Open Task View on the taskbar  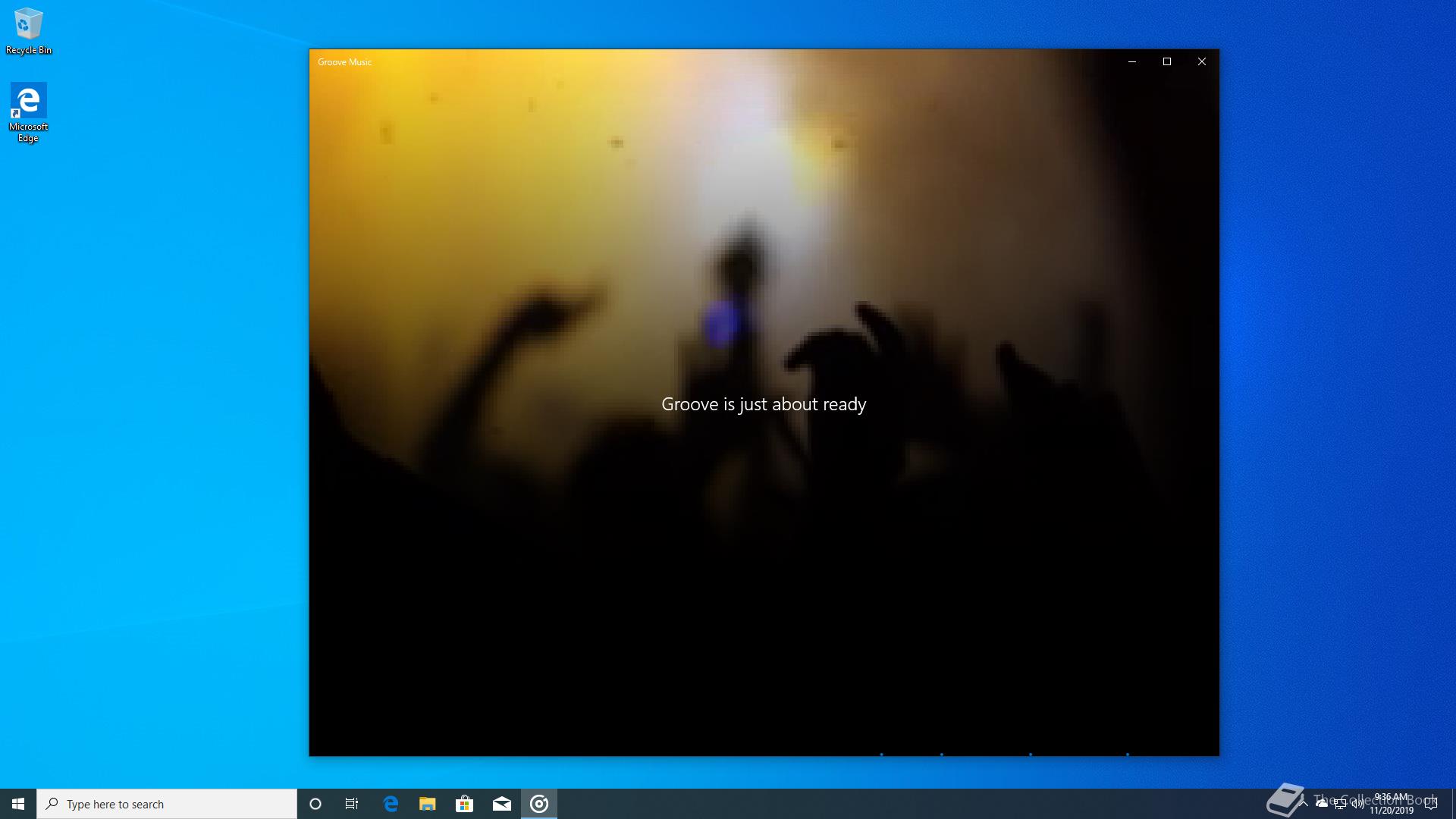pos(352,804)
